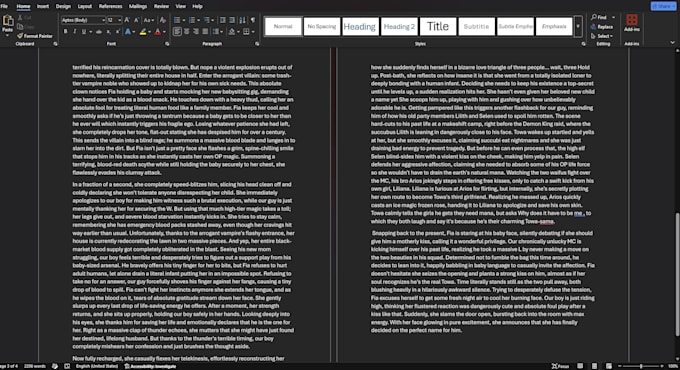The image size is (680, 370).
Task: Apply the No Spacing style
Action: click(x=322, y=26)
